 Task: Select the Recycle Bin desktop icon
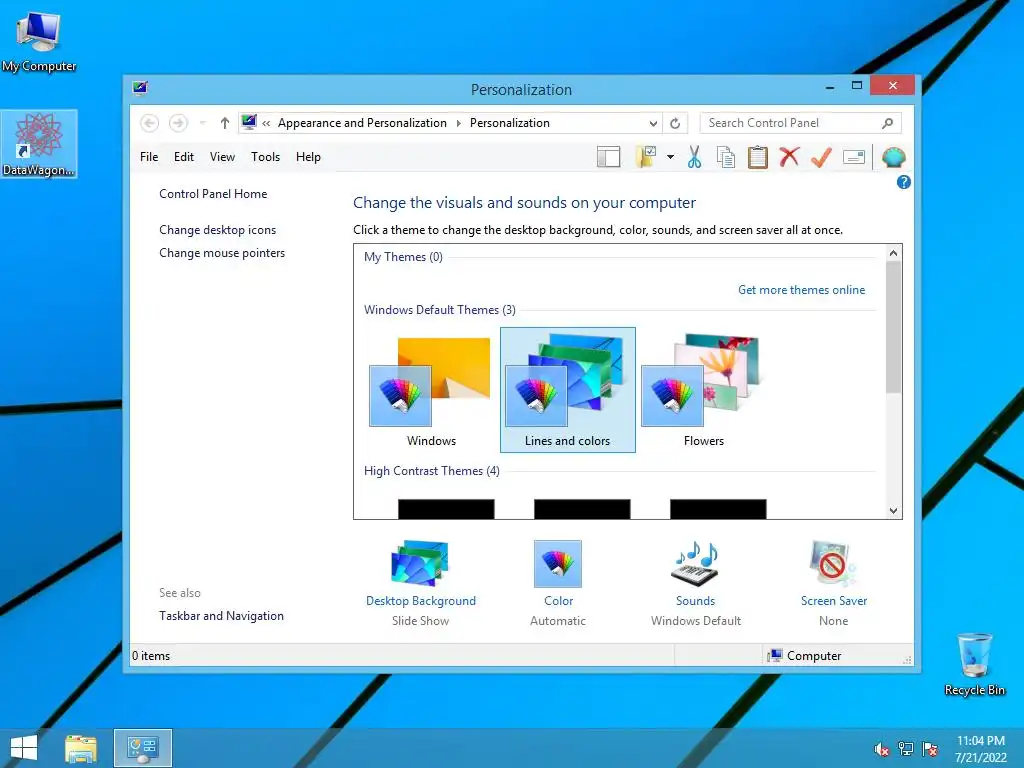[974, 664]
